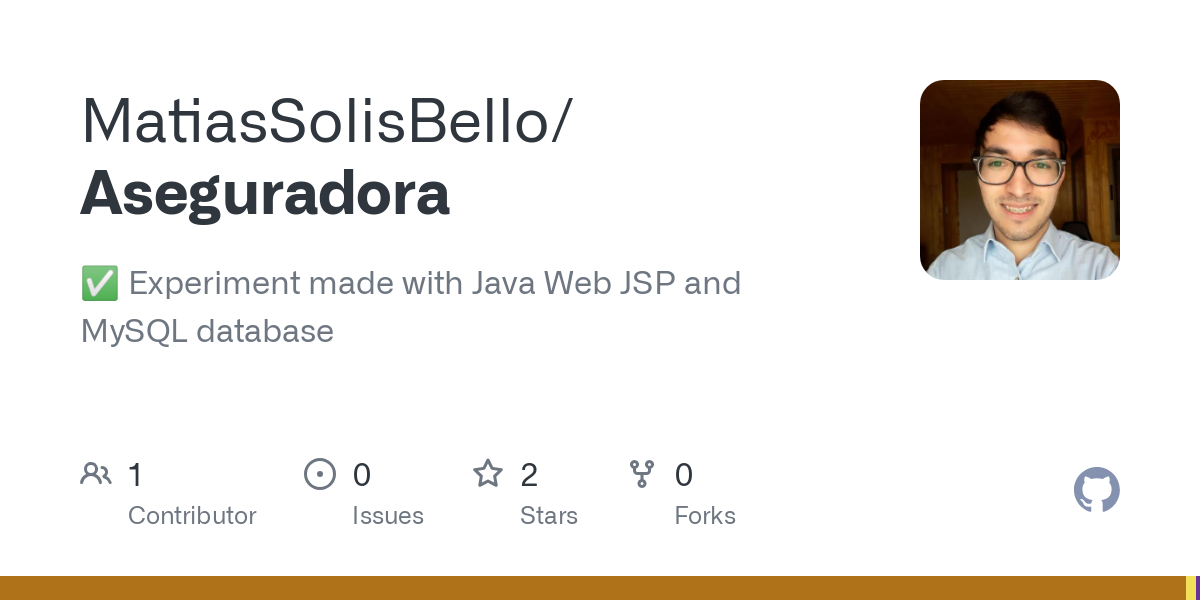Screen dimensions: 1200x600
Task: Open the MatiasSolisBello owner name
Action: [326, 121]
